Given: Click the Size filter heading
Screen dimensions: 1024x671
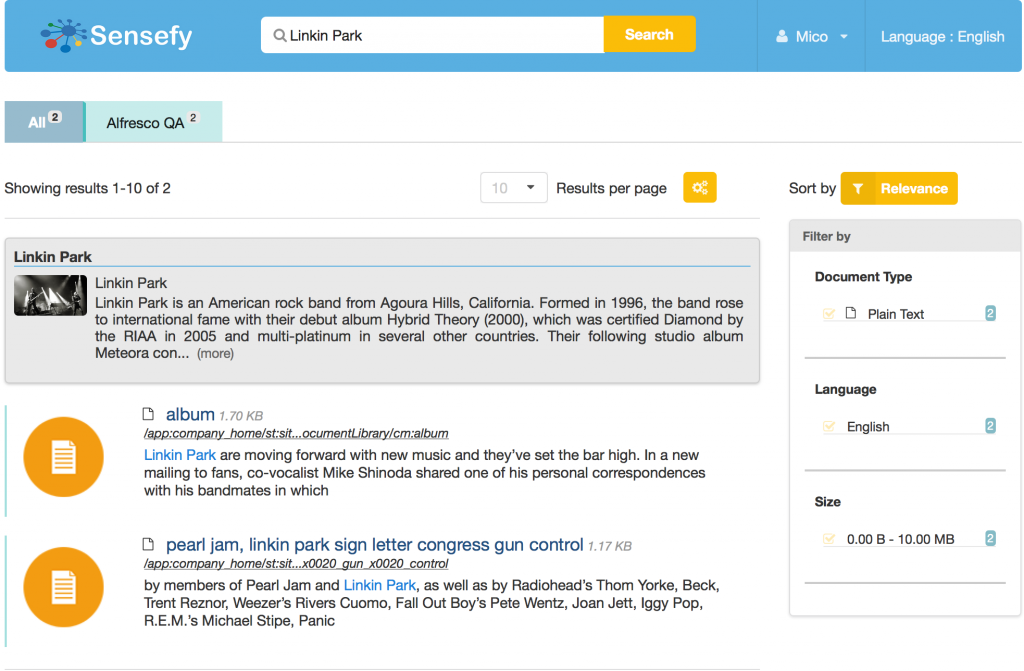Looking at the screenshot, I should point(827,502).
